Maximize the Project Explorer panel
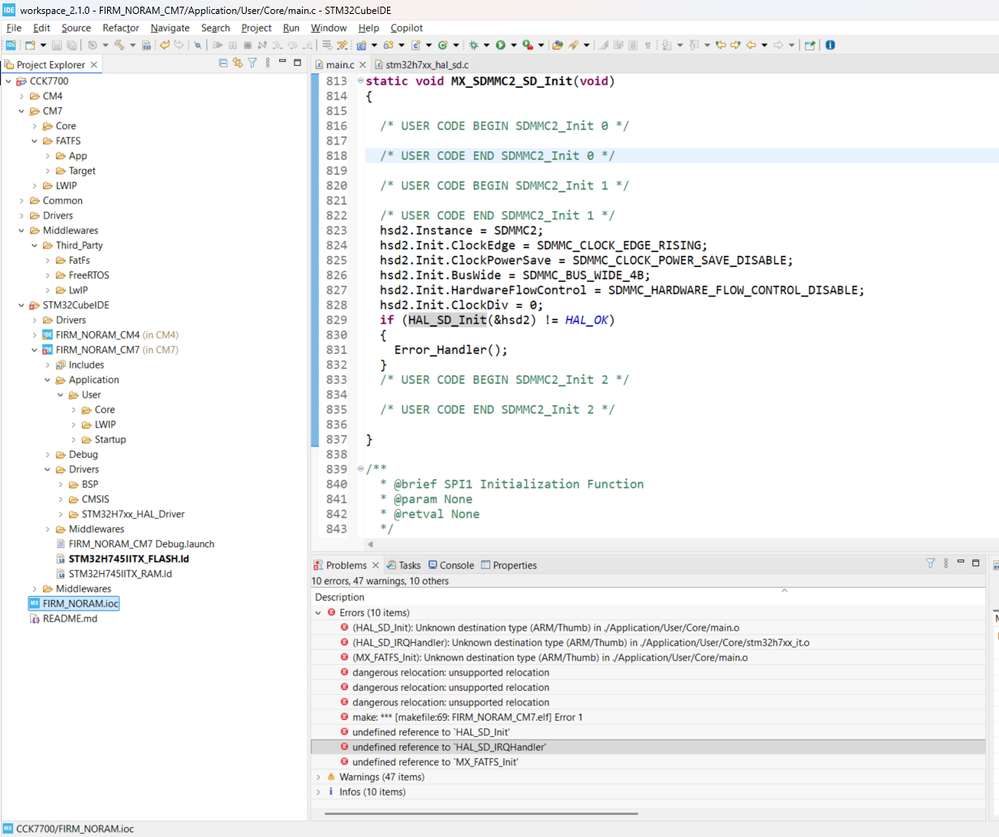 [x=298, y=62]
